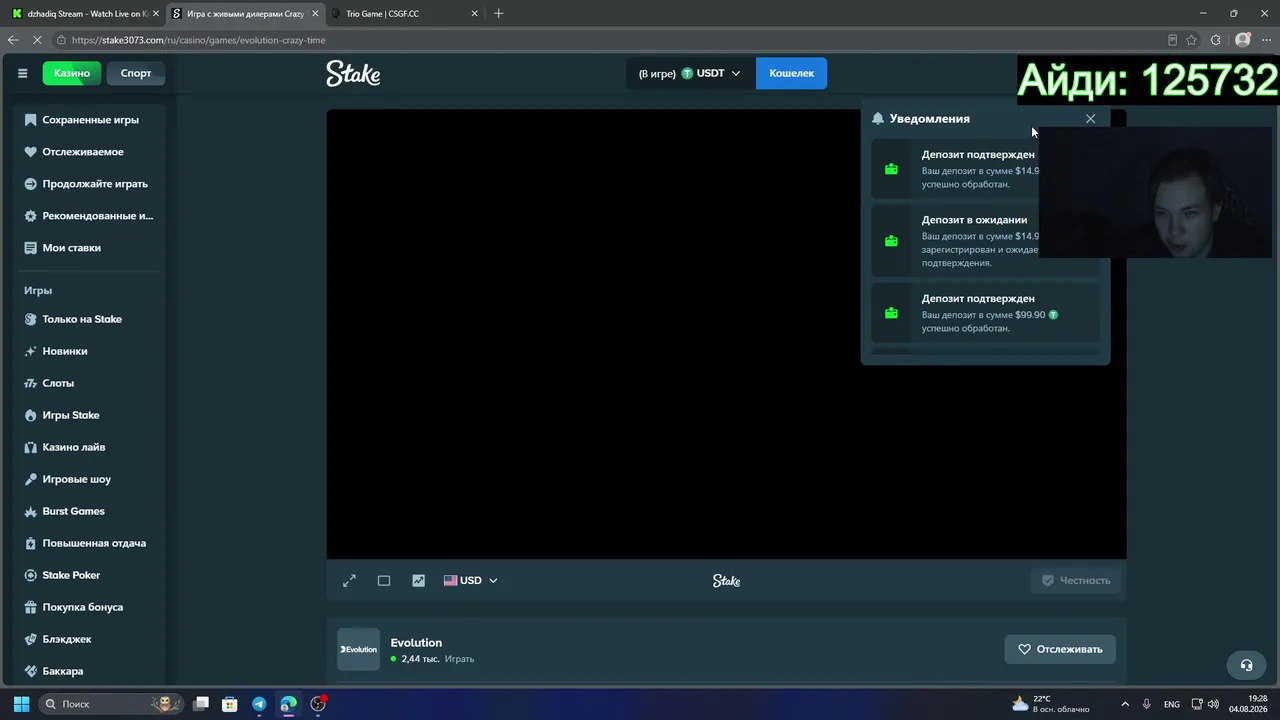Open the $99.90 deposit confirmed notification

[985, 313]
